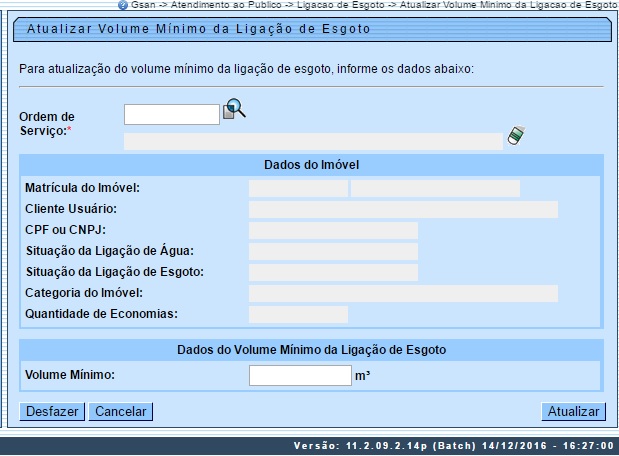This screenshot has width=619, height=456.
Task: Click the service order description field beside the eraser
Action: [312, 141]
